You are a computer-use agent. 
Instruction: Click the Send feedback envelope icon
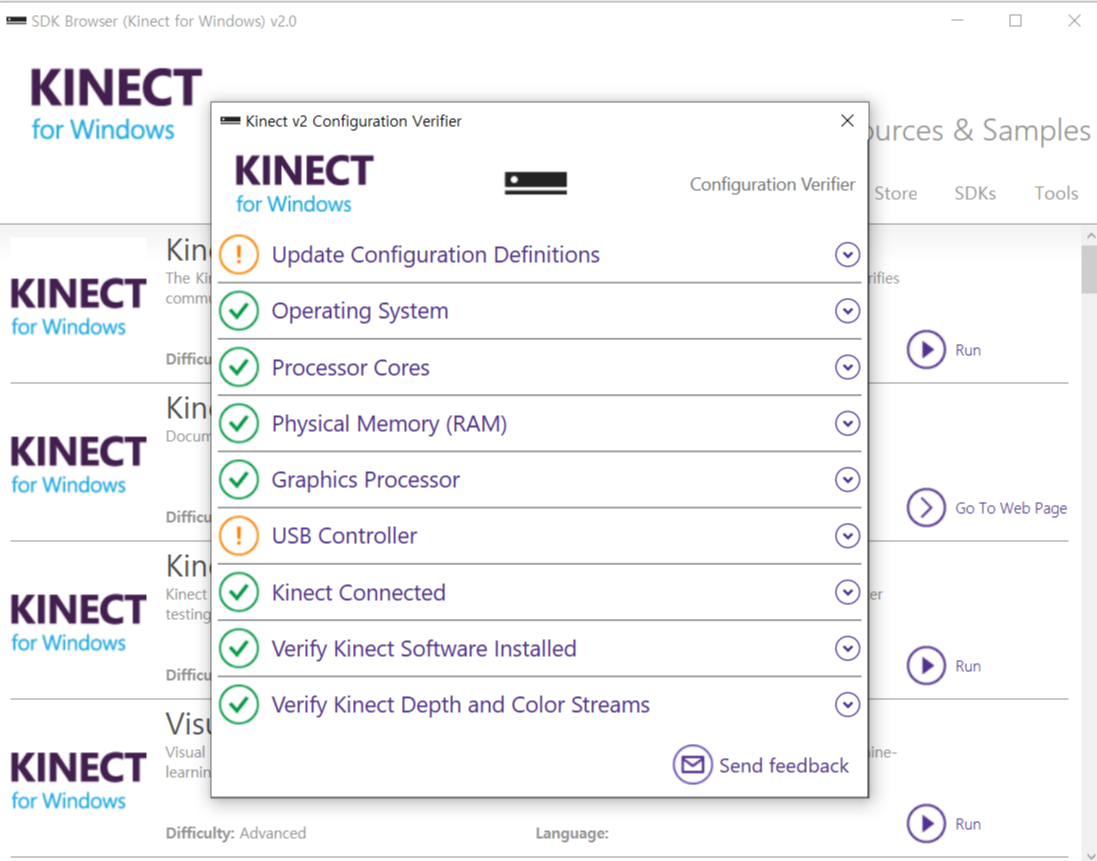(x=693, y=764)
